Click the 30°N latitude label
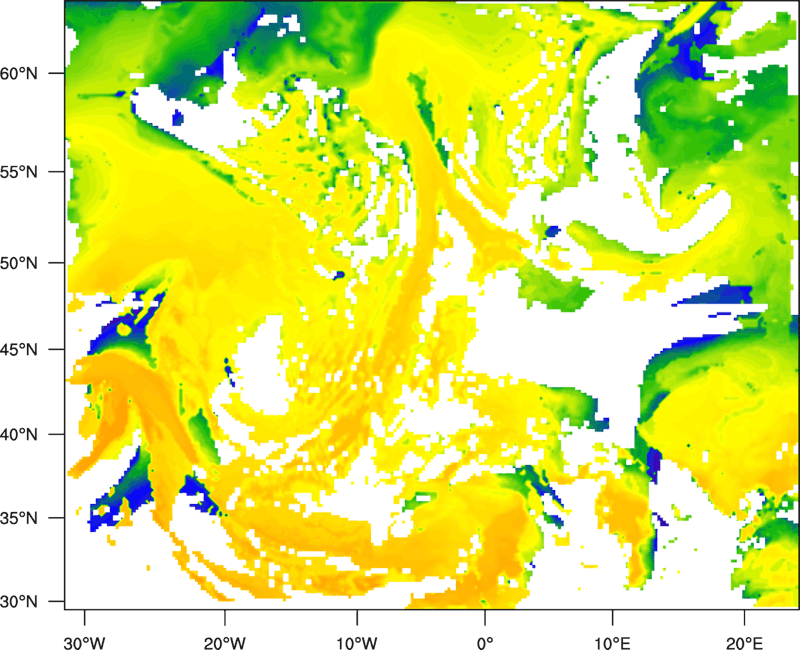Image resolution: width=800 pixels, height=650 pixels. coord(19,602)
